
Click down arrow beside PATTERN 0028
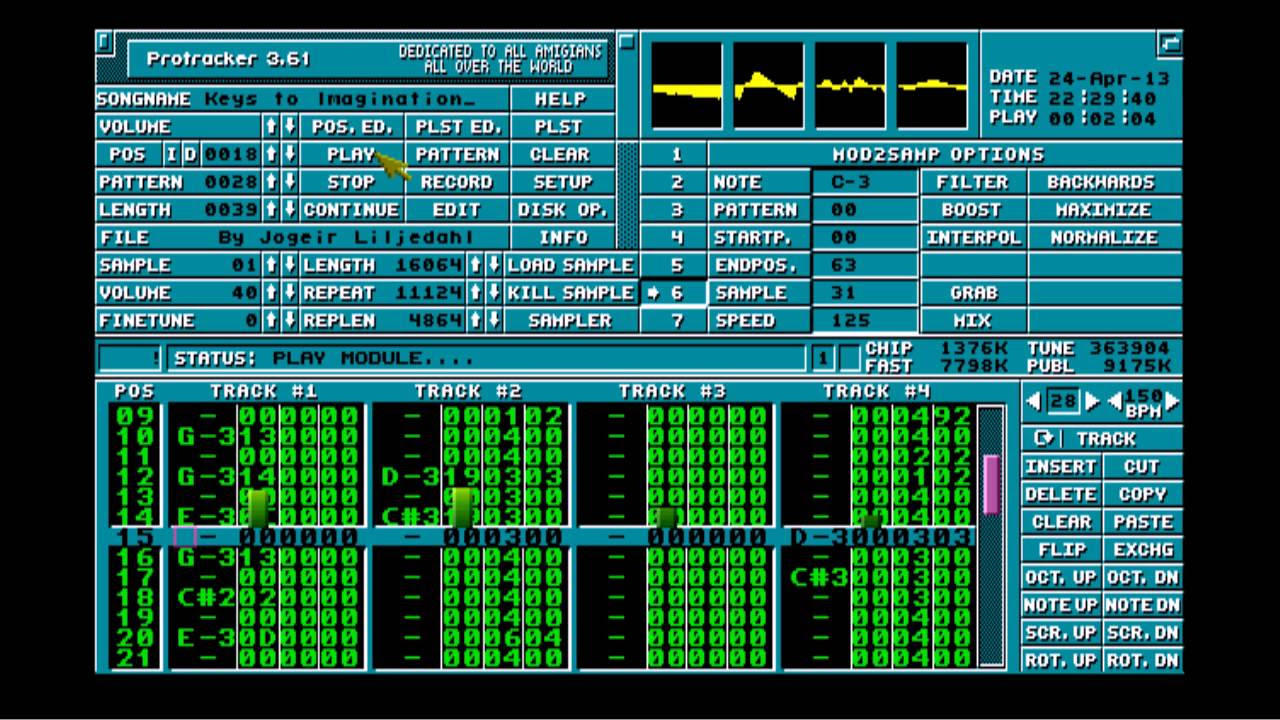pos(289,183)
